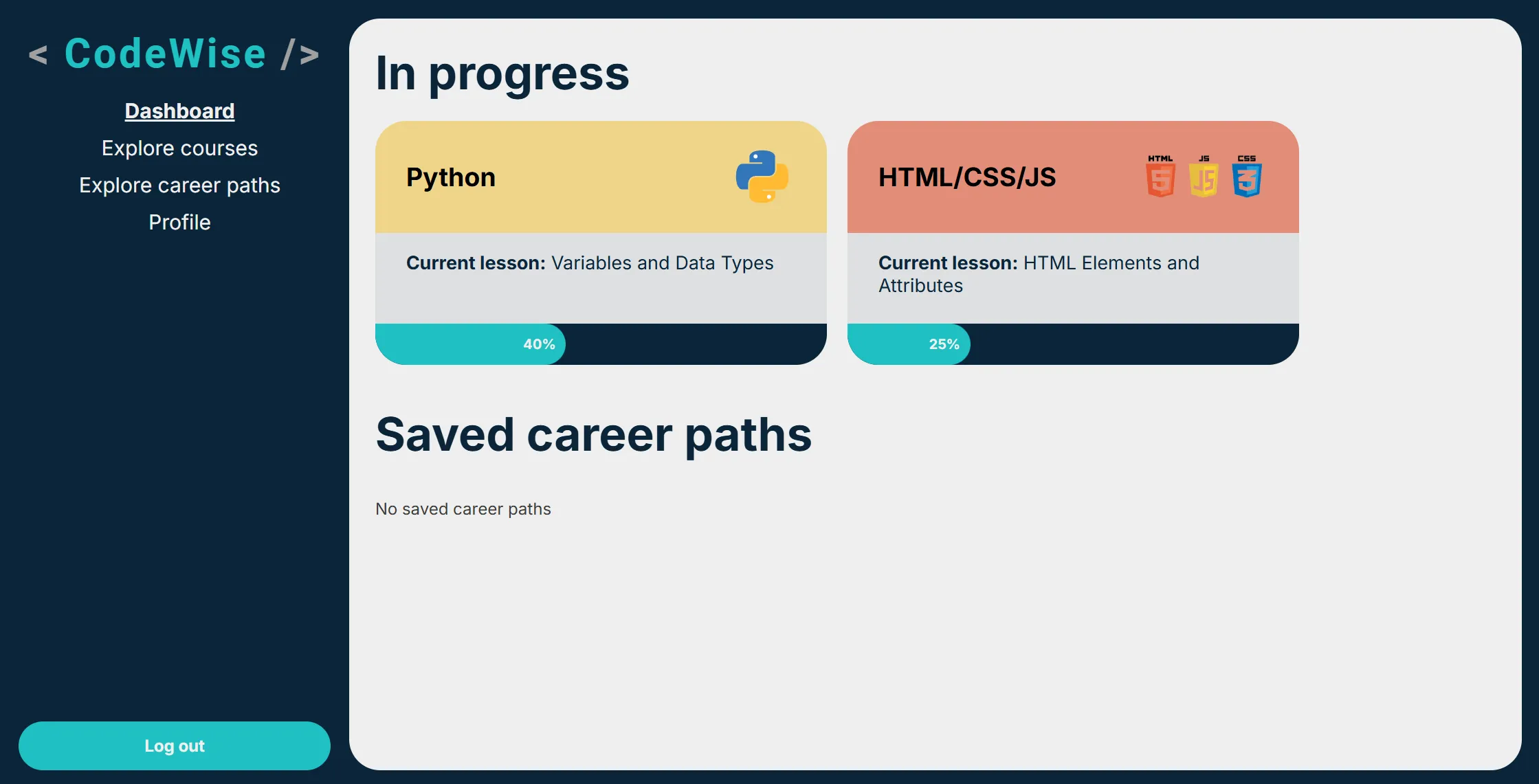Viewport: 1539px width, 784px height.
Task: Open the Variables and Data Types lesson
Action: point(662,262)
